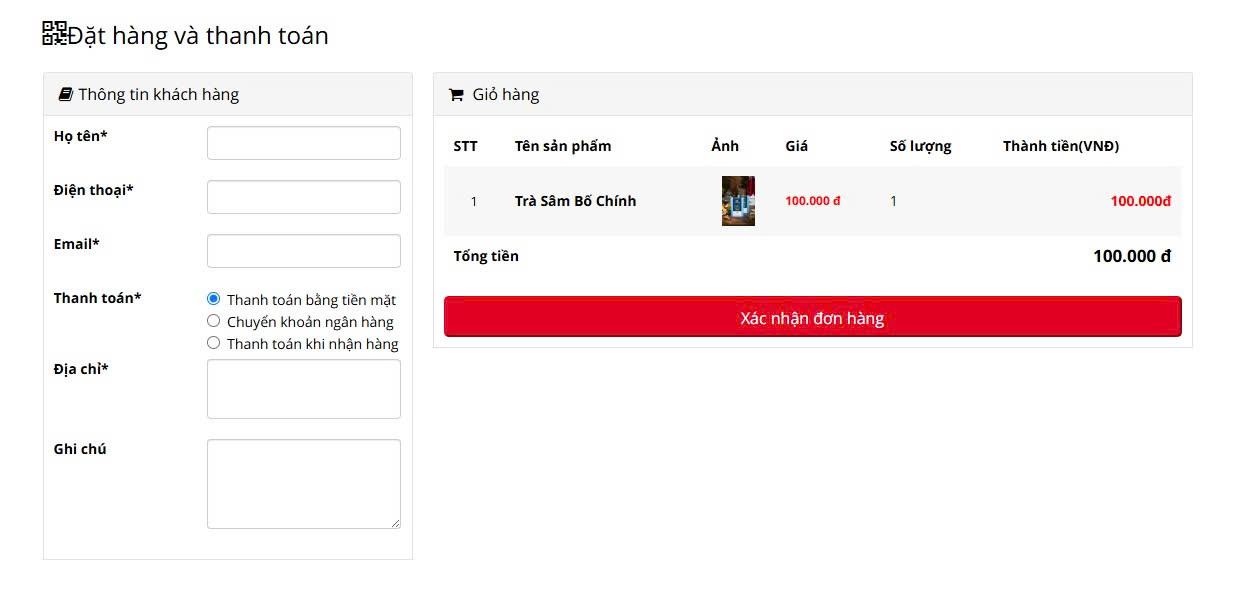Viewport: 1236px width, 591px height.
Task: Click the red 100.000 đ unit price
Action: tap(813, 201)
